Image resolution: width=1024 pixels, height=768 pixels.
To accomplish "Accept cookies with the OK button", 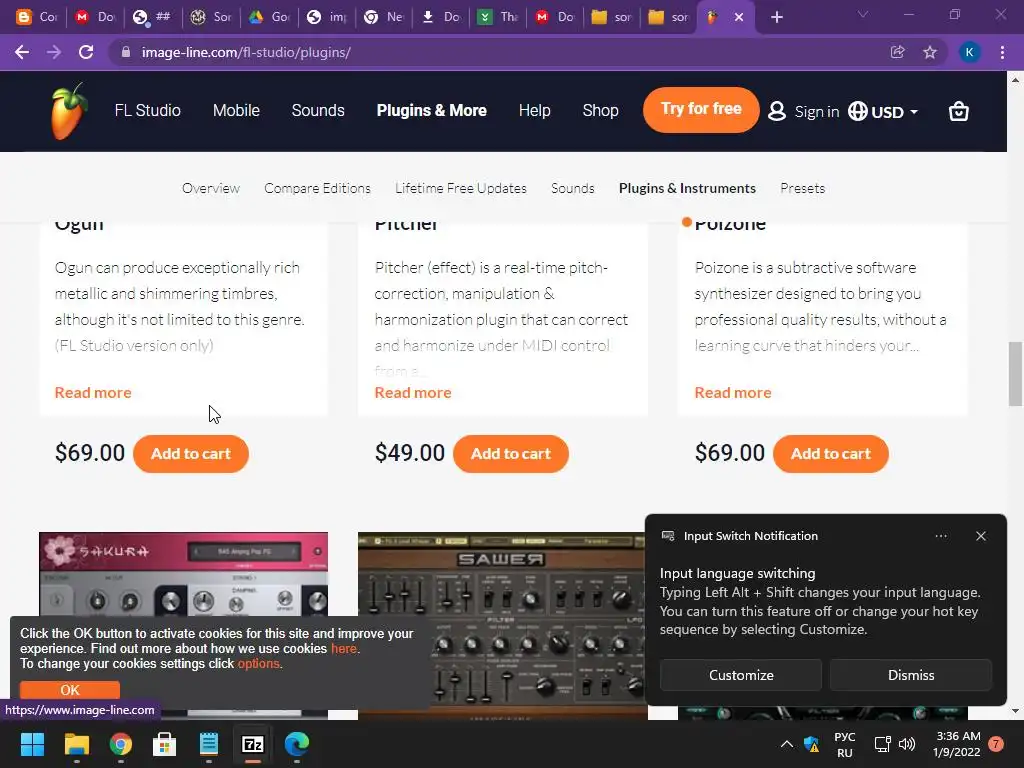I will 70,690.
